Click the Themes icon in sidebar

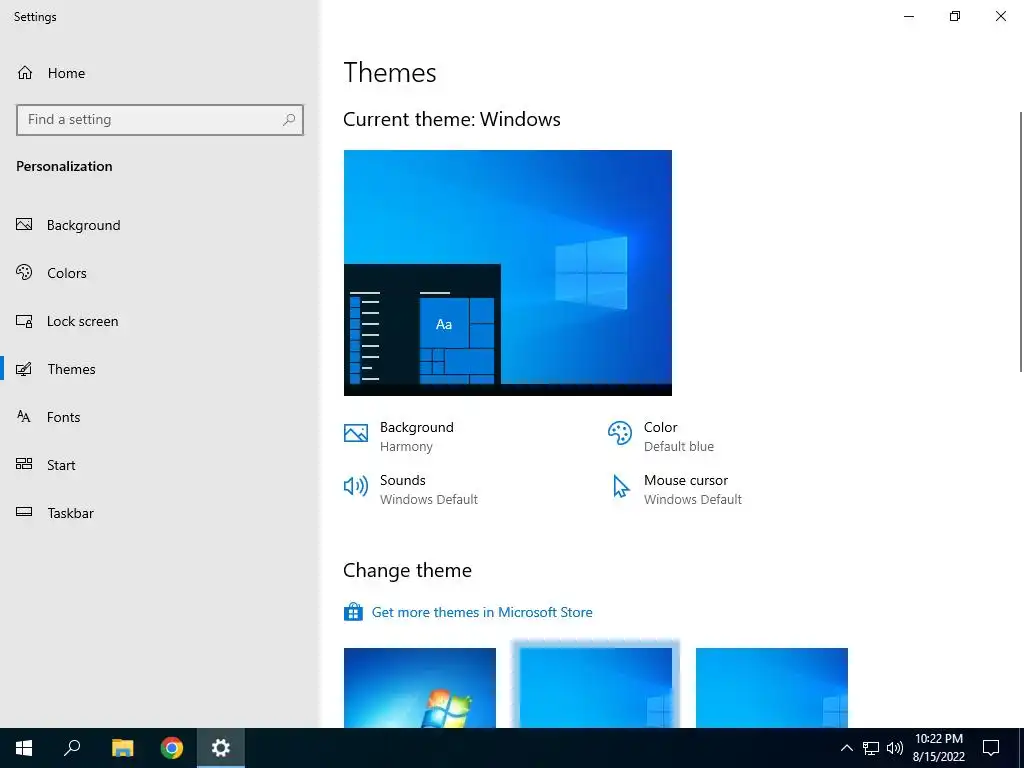(x=24, y=369)
